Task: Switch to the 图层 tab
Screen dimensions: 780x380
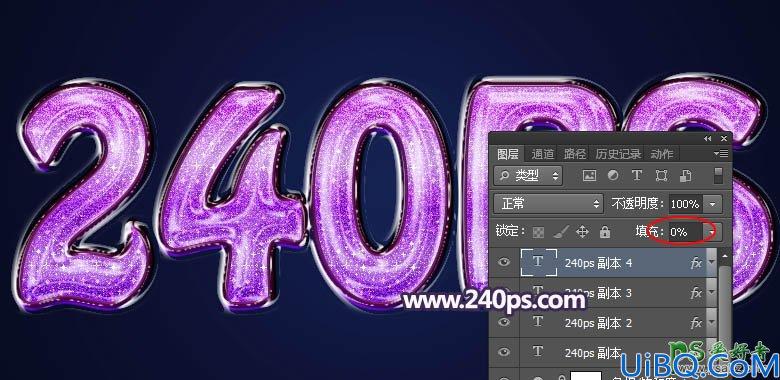Action: pyautogui.click(x=507, y=154)
